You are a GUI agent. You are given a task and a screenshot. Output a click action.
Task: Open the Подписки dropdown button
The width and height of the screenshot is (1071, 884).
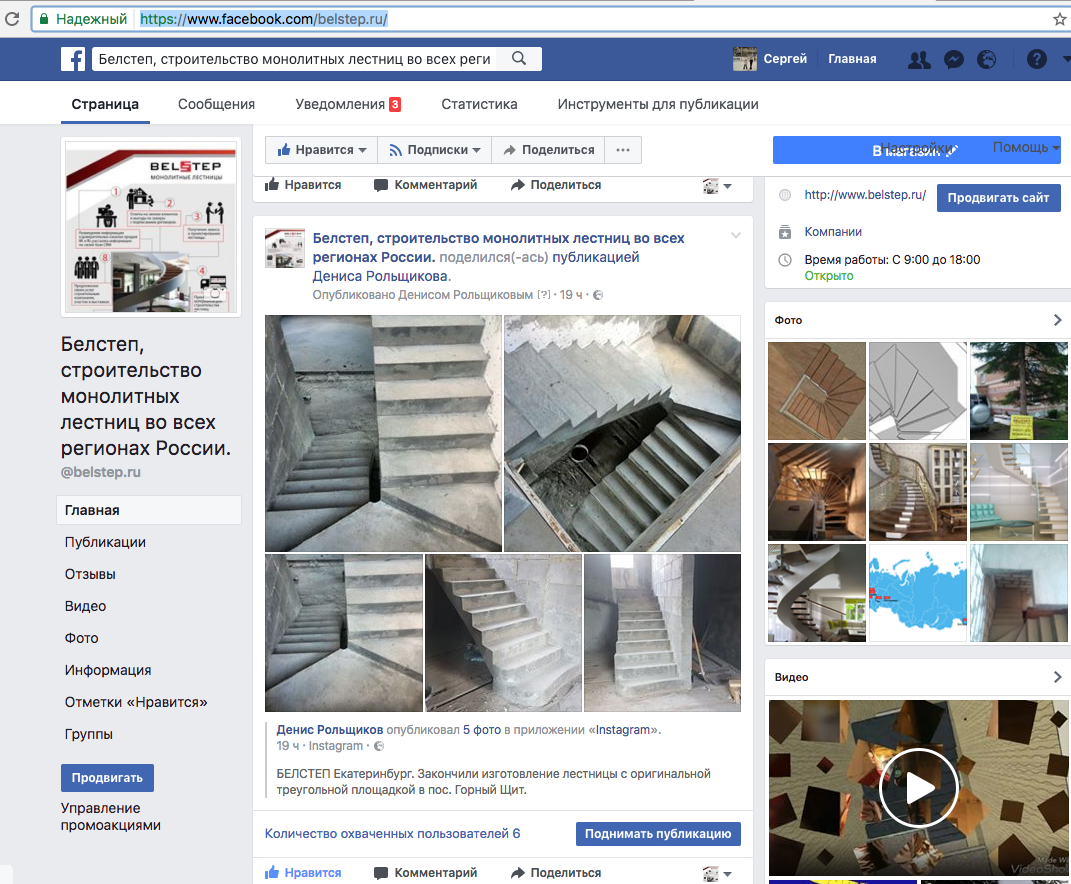click(434, 150)
